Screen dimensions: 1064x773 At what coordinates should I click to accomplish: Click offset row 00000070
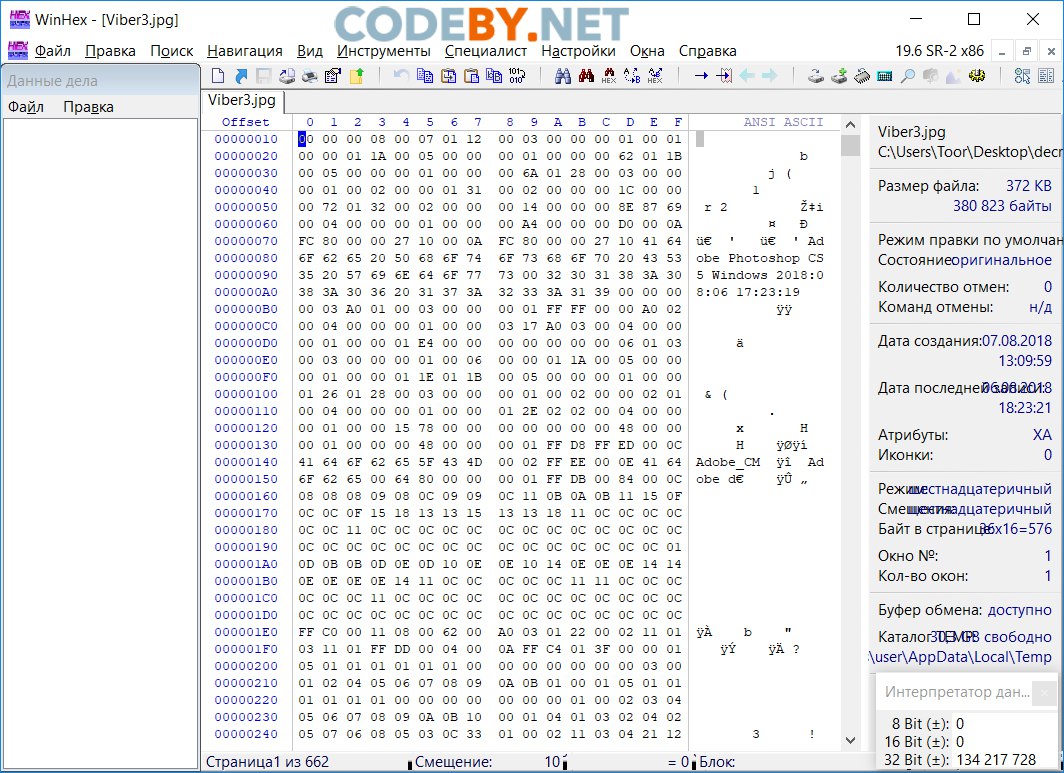coord(246,241)
